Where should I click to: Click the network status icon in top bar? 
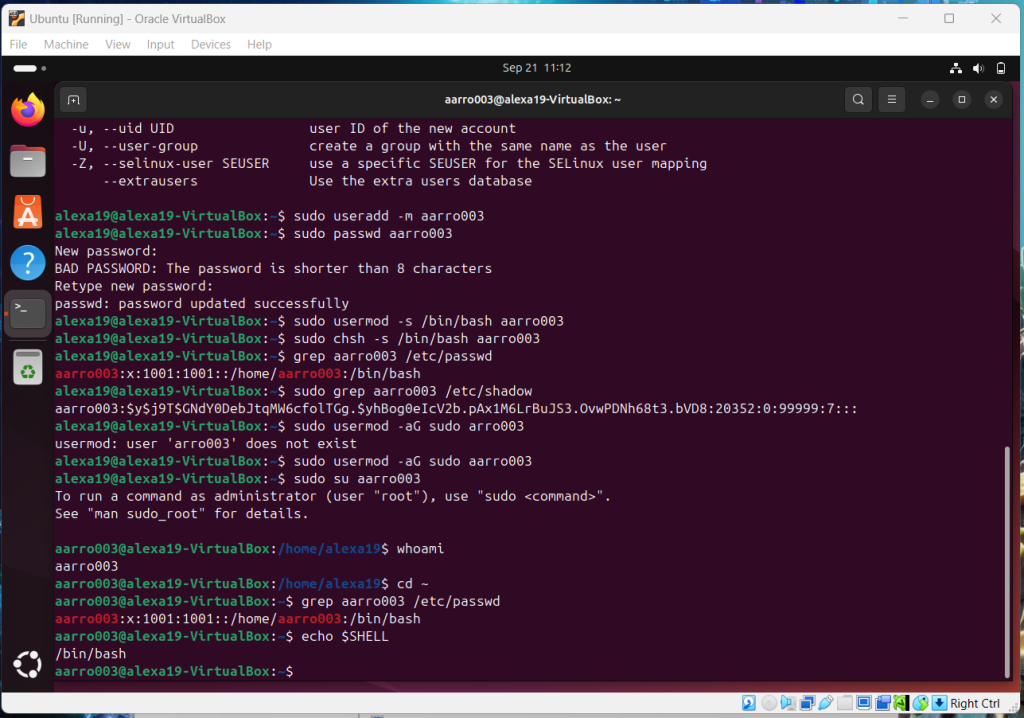pyautogui.click(x=955, y=68)
